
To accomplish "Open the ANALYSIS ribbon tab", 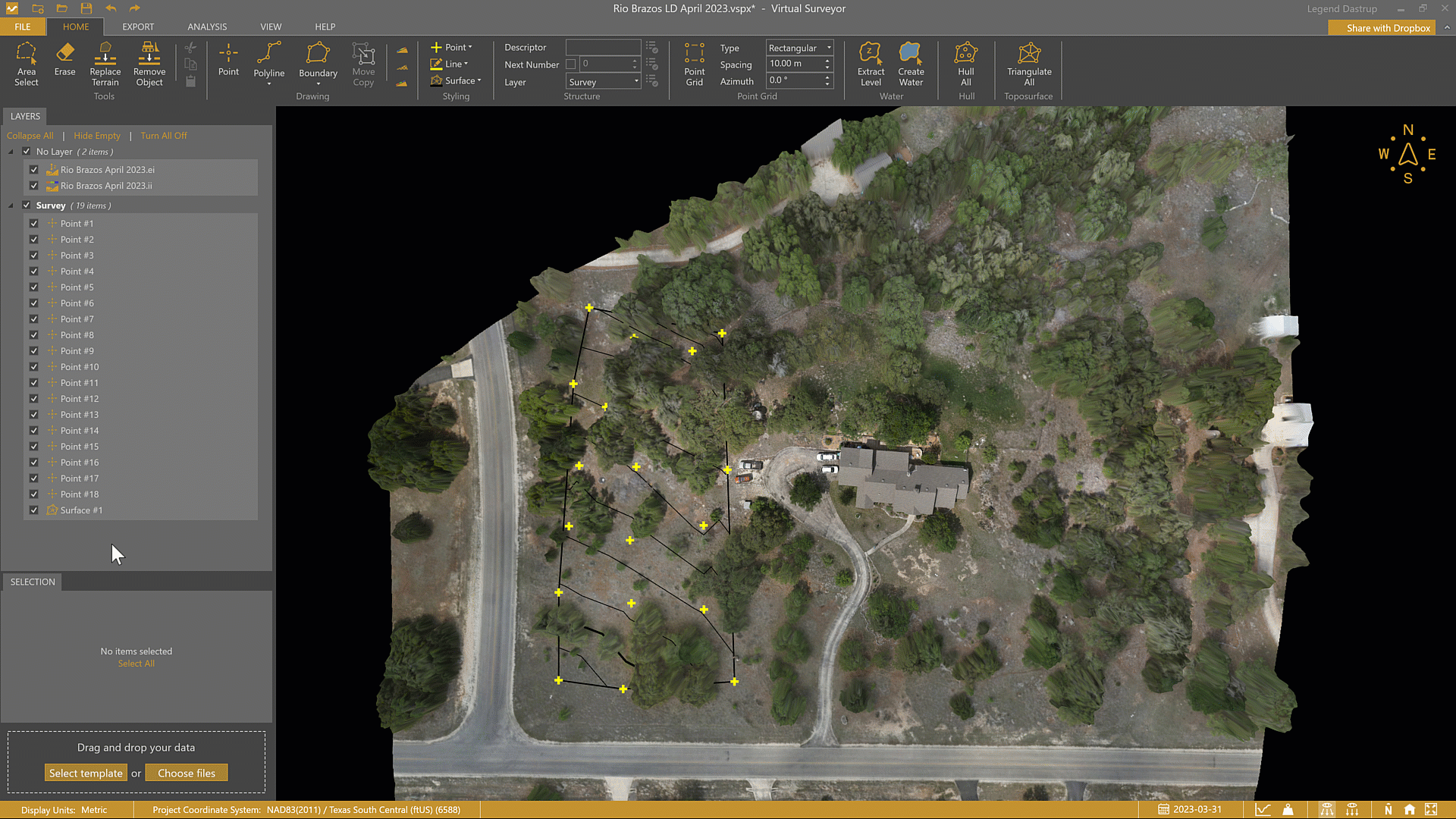I will 207,27.
